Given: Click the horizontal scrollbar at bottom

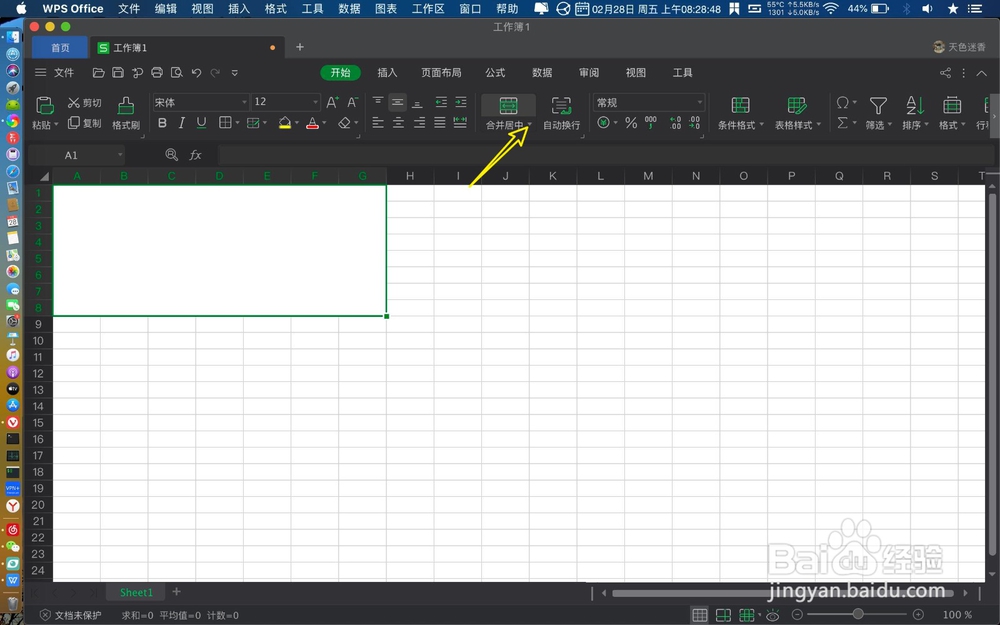Looking at the screenshot, I should click(x=783, y=593).
